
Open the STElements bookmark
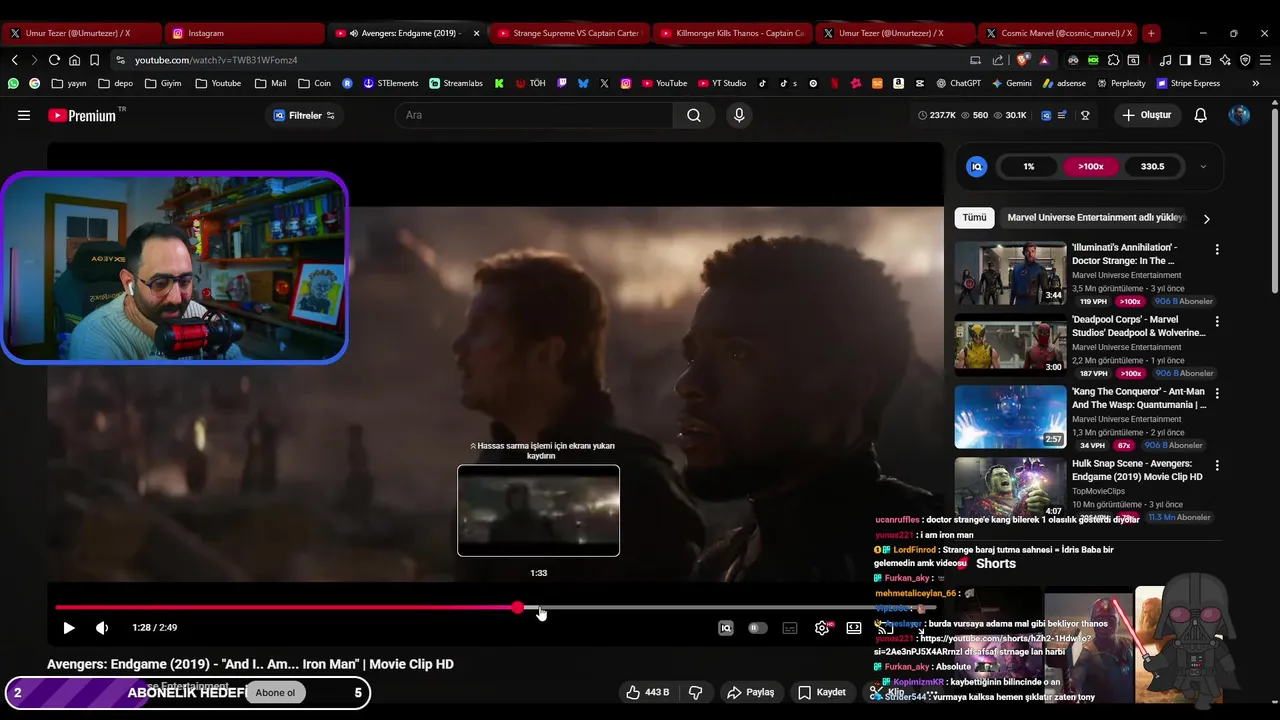coord(391,83)
